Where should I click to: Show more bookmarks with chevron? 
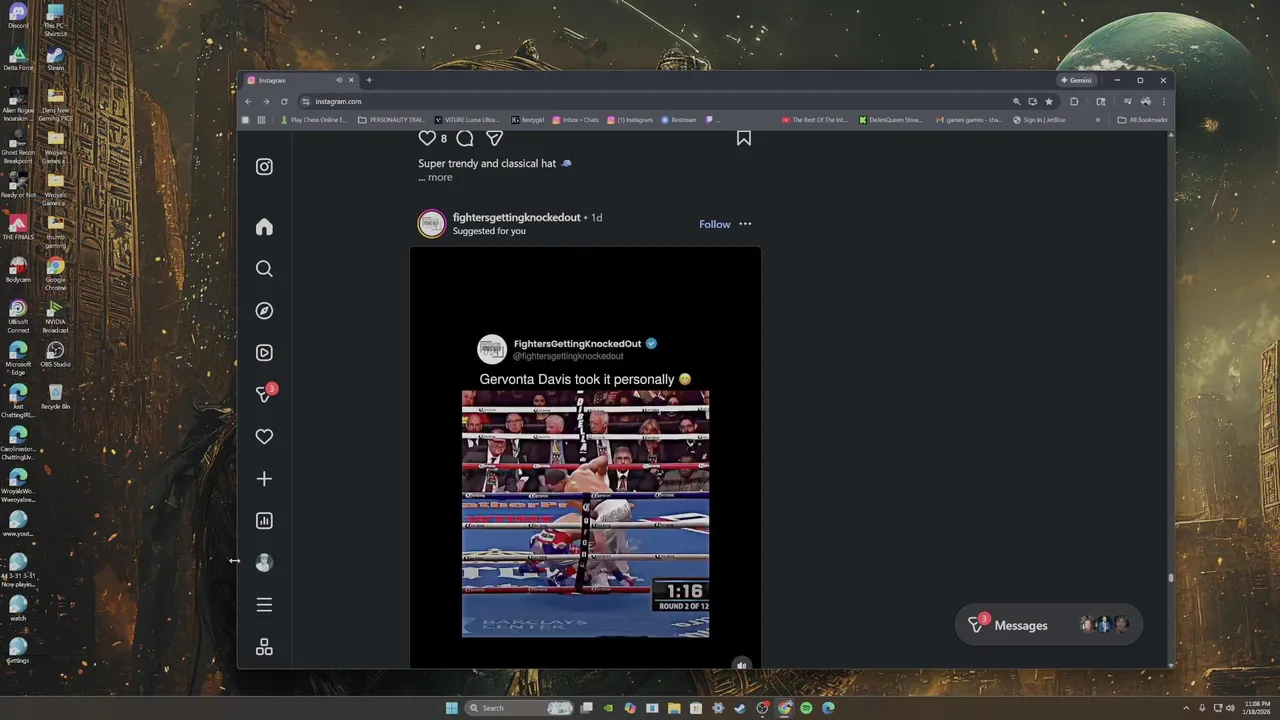(1097, 120)
